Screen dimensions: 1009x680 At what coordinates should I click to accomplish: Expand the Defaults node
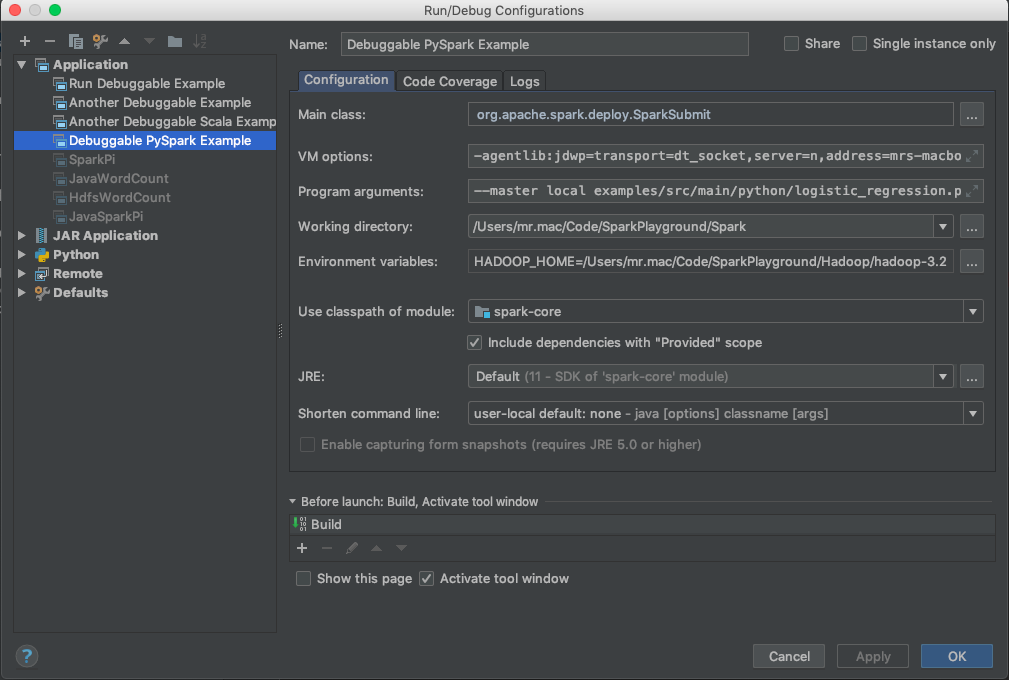(x=22, y=292)
